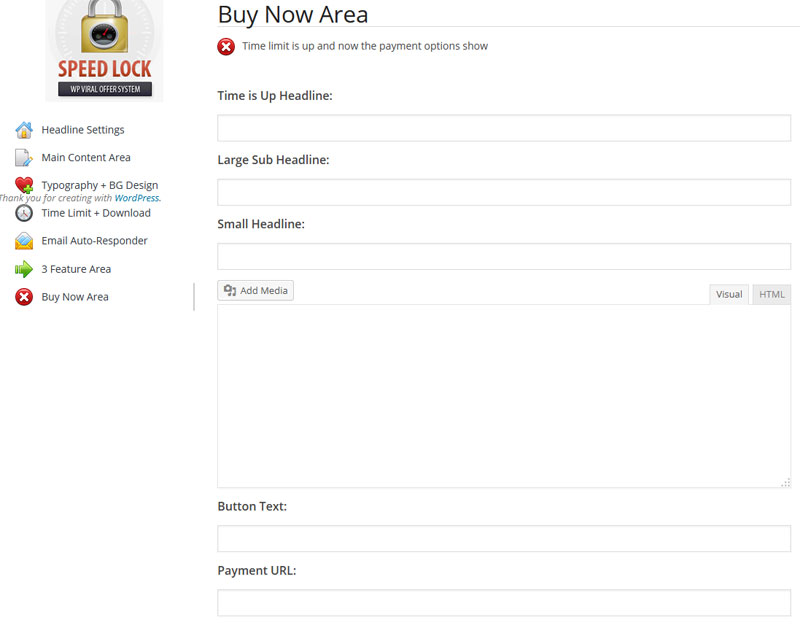Focus the Payment URL input field
This screenshot has width=800, height=628.
[x=504, y=603]
